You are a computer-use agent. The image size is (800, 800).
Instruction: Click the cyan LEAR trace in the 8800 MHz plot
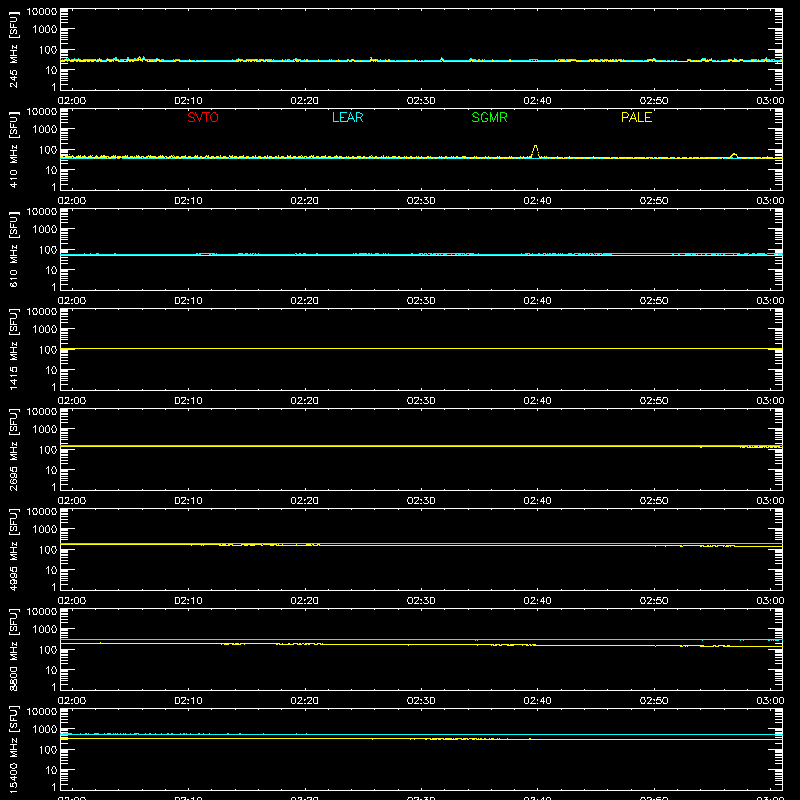pos(421,639)
